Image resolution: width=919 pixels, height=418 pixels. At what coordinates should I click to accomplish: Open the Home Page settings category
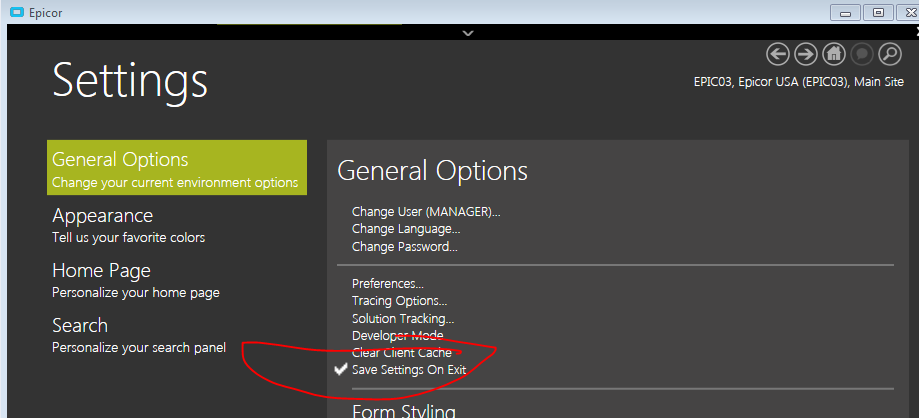click(x=136, y=280)
